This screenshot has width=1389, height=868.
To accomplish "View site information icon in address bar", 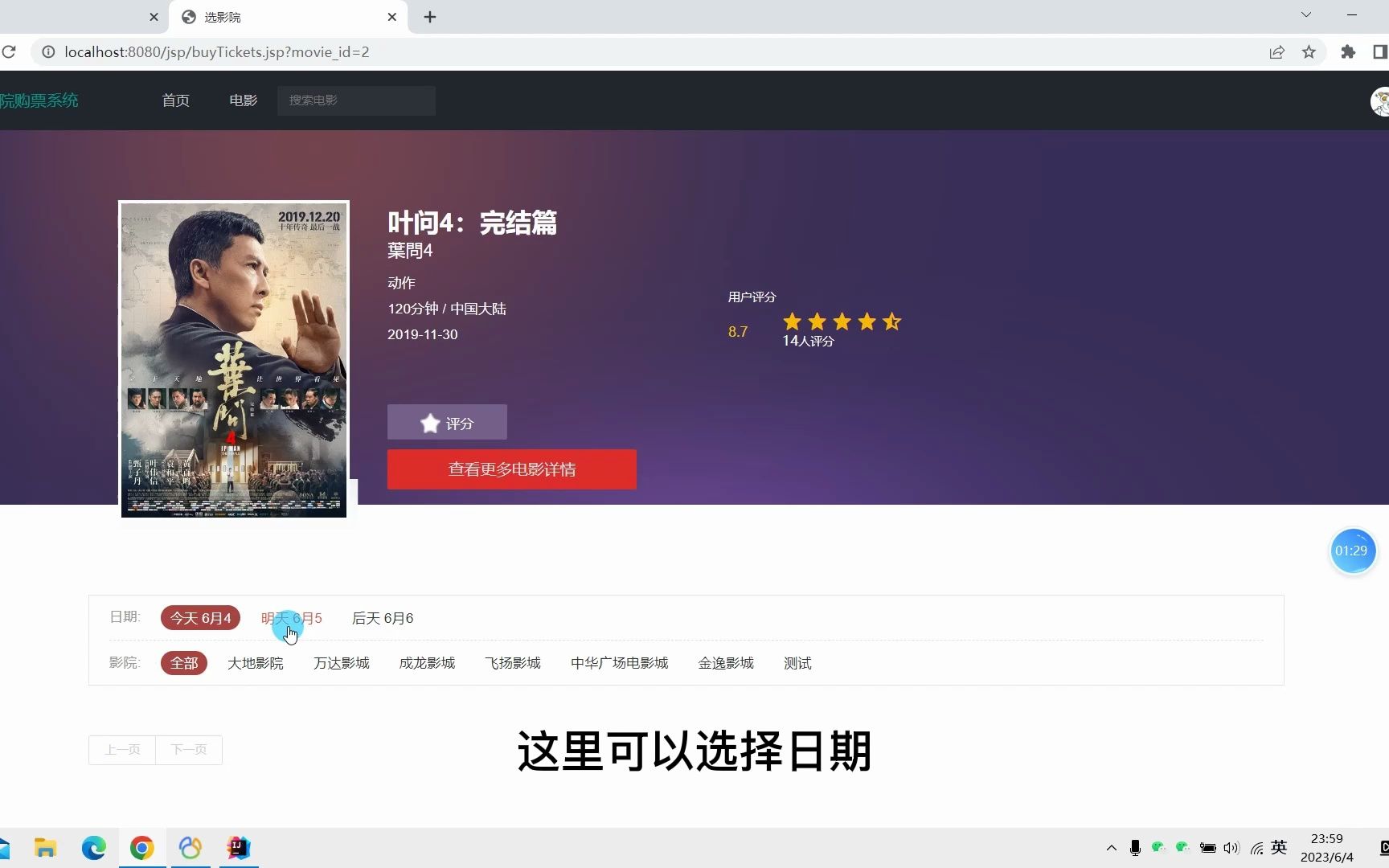I will tap(48, 52).
